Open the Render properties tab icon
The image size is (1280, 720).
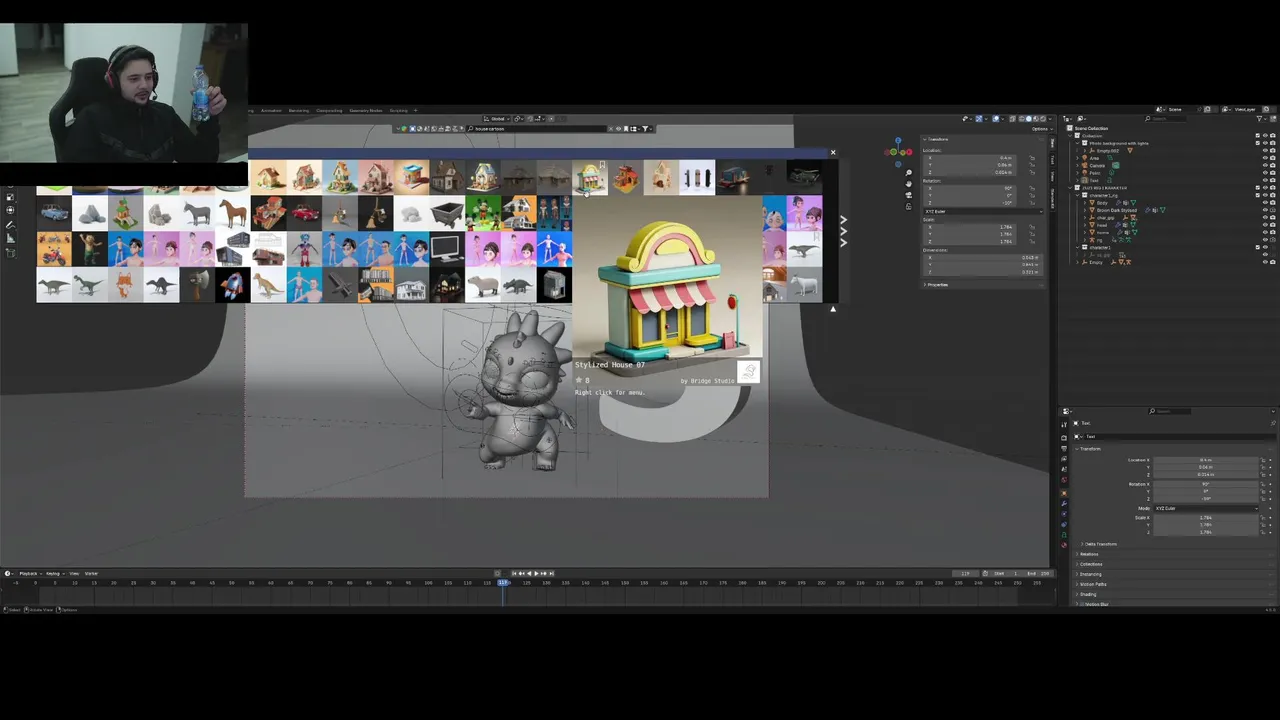point(1064,438)
